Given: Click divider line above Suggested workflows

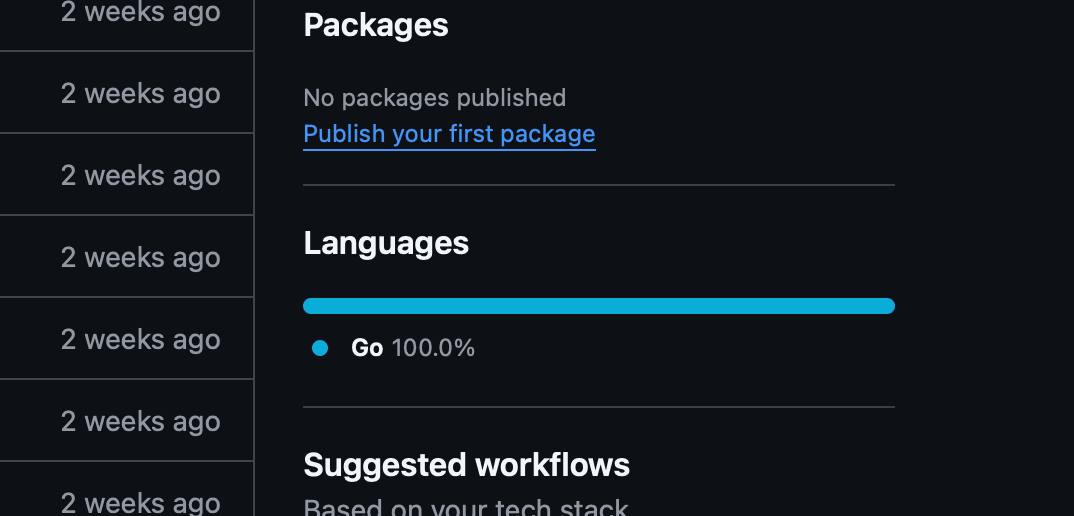Looking at the screenshot, I should pos(598,407).
